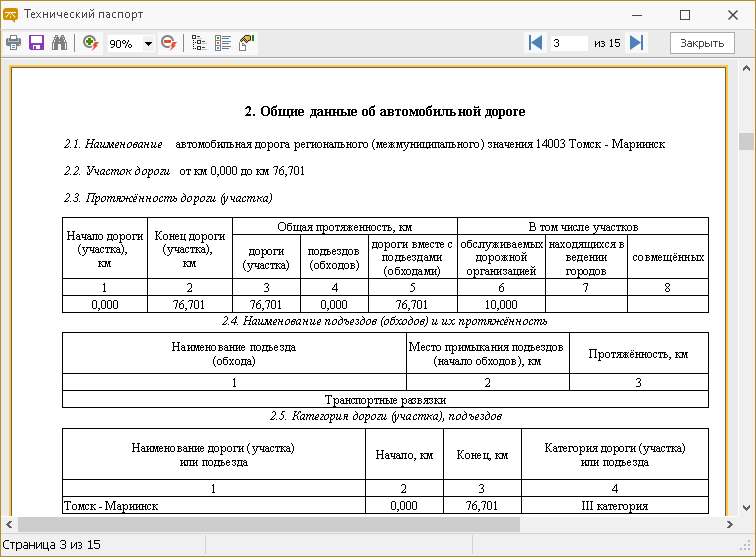The height and width of the screenshot is (557, 756).
Task: Click the Print icon in the toolbar
Action: click(x=14, y=43)
